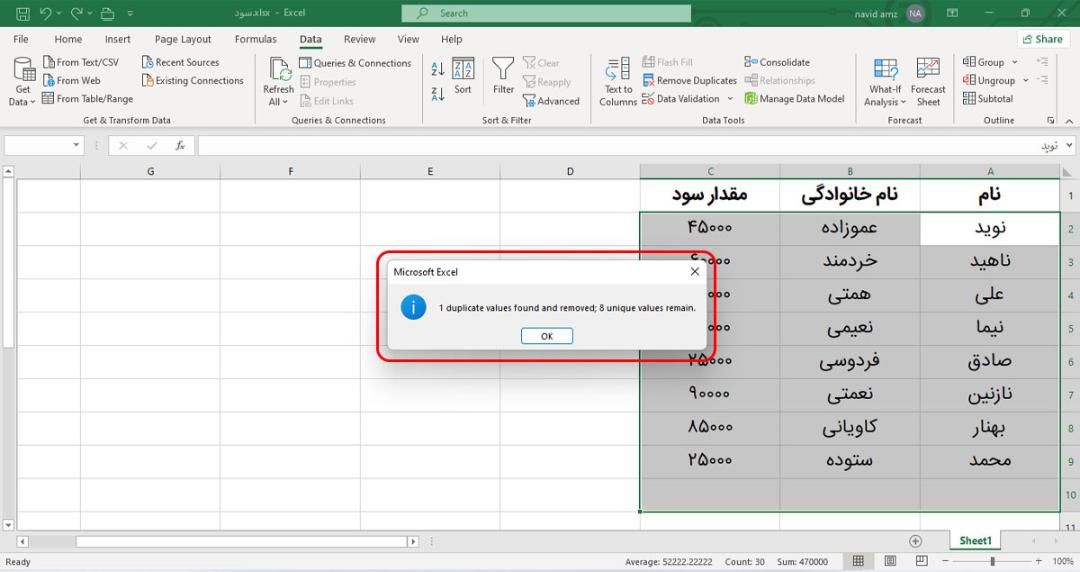This screenshot has width=1080, height=572.
Task: Click the zoom out minus button
Action: pyautogui.click(x=946, y=561)
